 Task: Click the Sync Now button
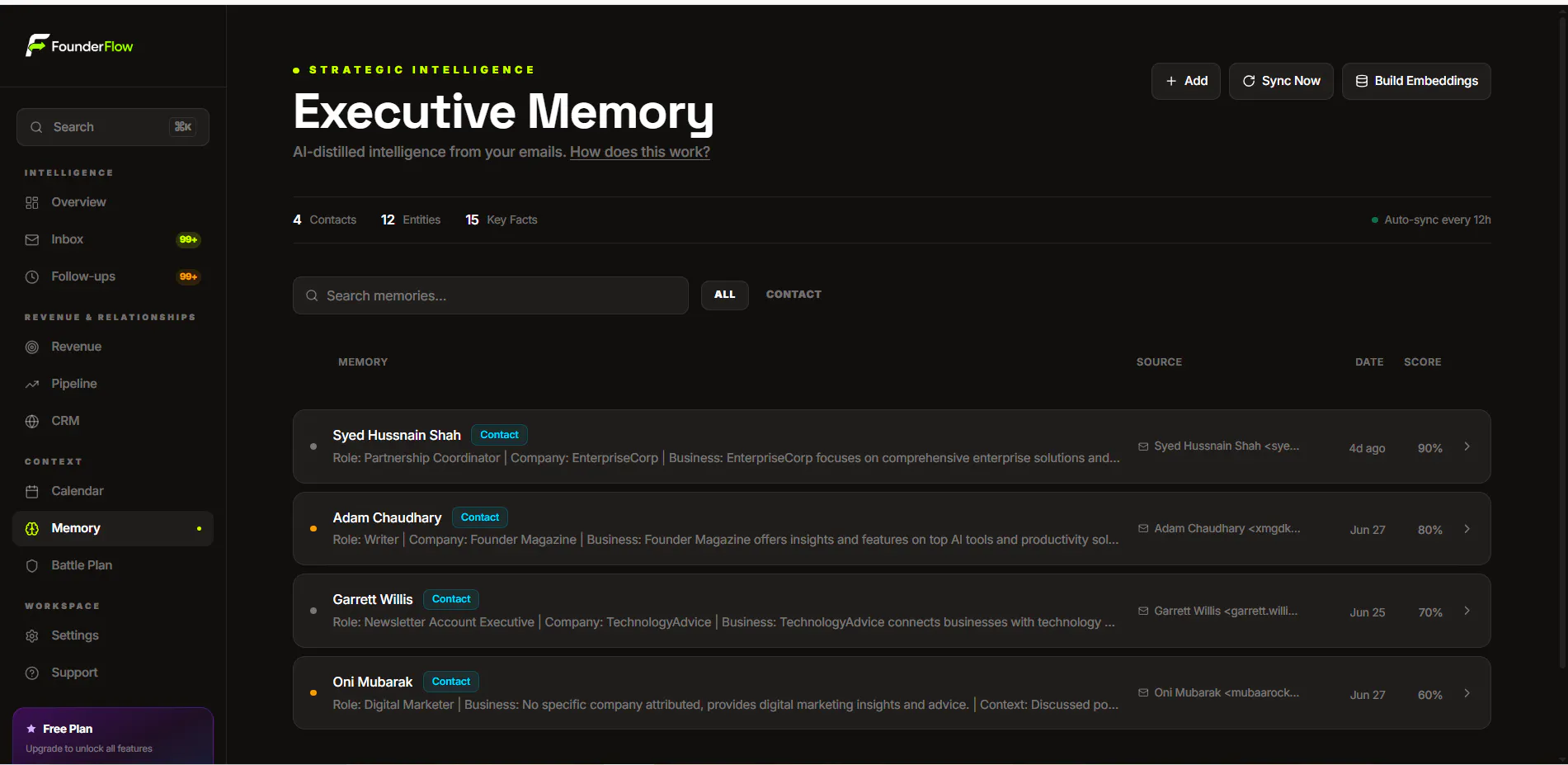click(x=1281, y=81)
